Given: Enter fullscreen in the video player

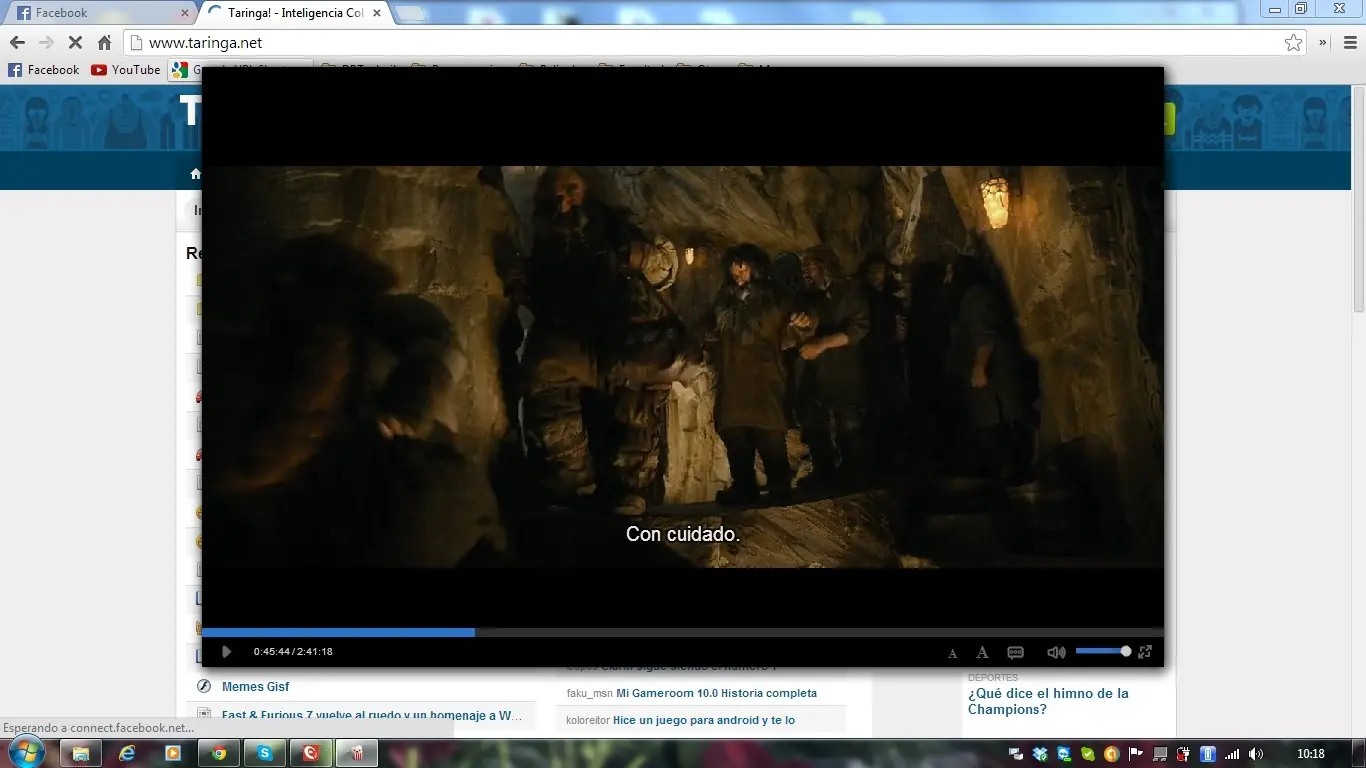Looking at the screenshot, I should [1145, 652].
